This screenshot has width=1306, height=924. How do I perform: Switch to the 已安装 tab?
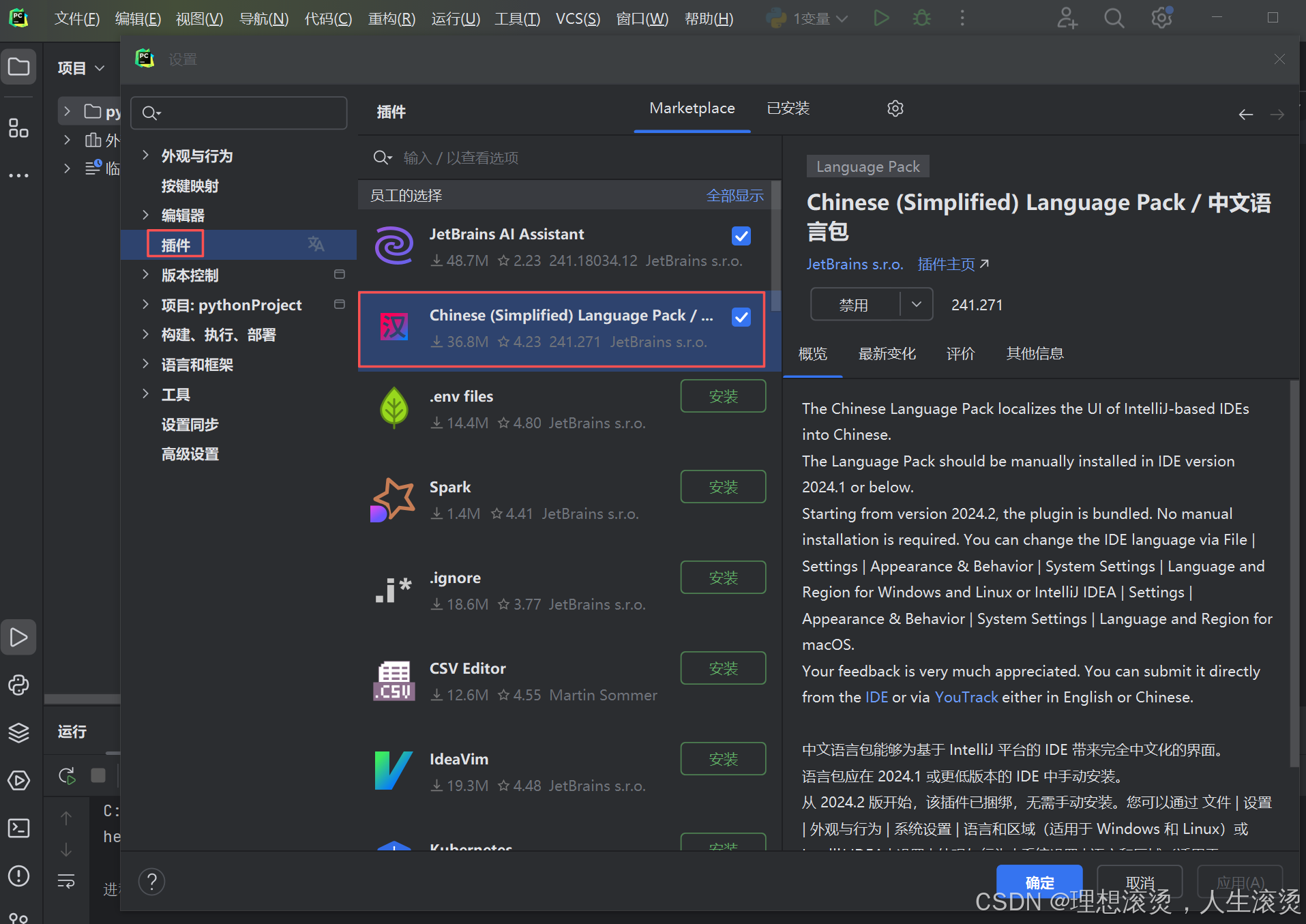(x=788, y=108)
